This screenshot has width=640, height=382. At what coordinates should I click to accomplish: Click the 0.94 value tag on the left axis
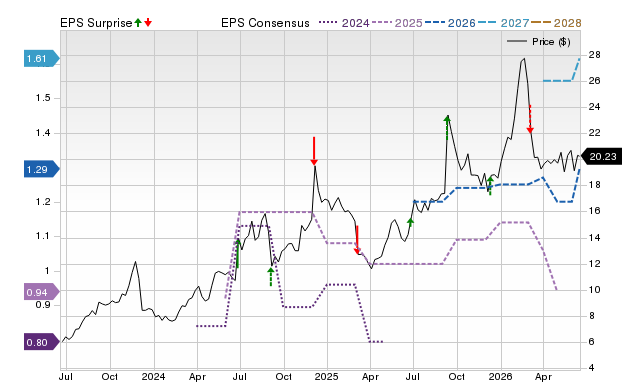click(x=42, y=292)
